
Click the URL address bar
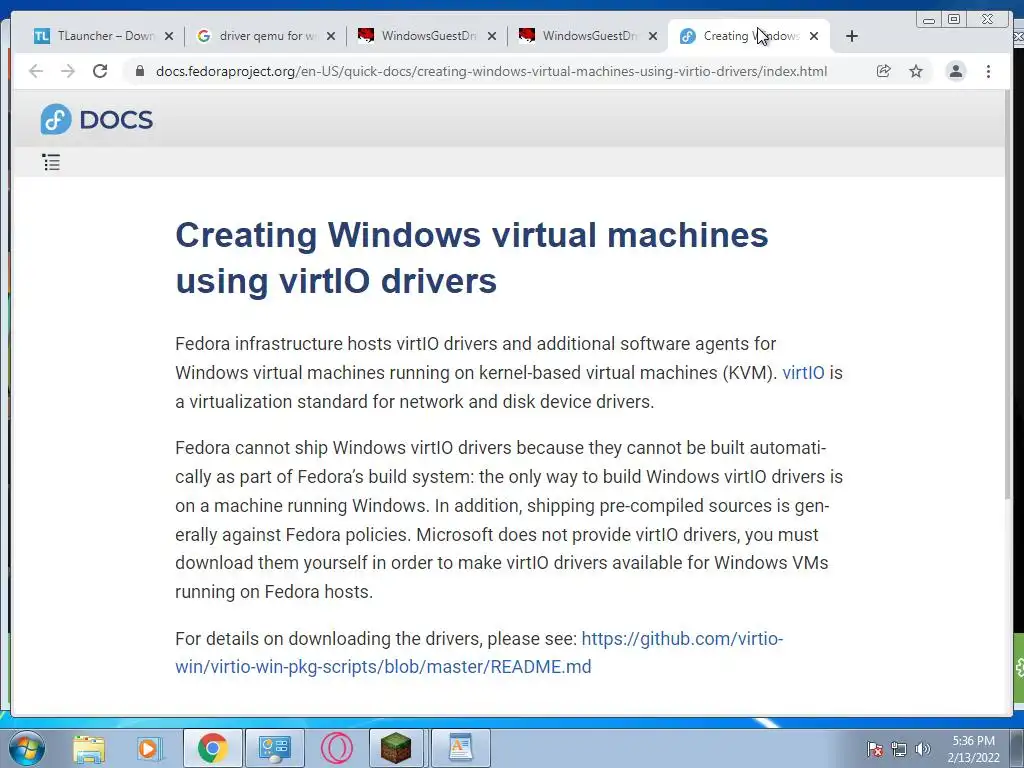(x=491, y=71)
